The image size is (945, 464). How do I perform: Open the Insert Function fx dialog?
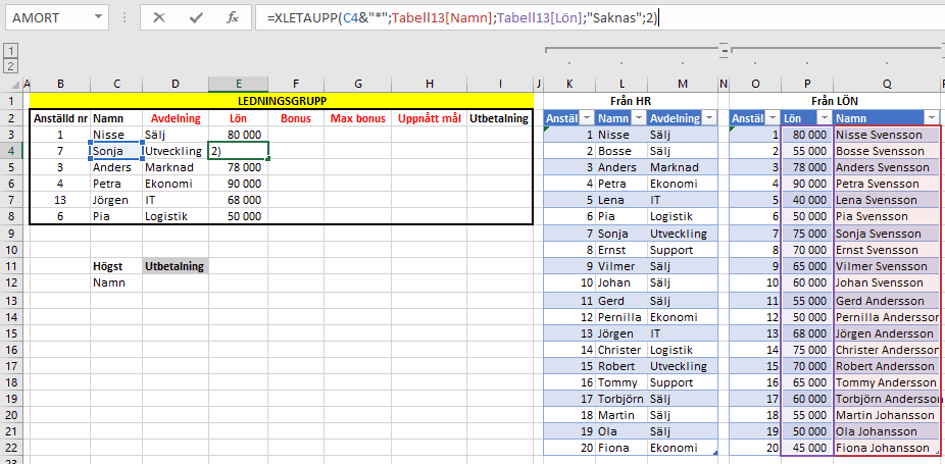[x=231, y=18]
